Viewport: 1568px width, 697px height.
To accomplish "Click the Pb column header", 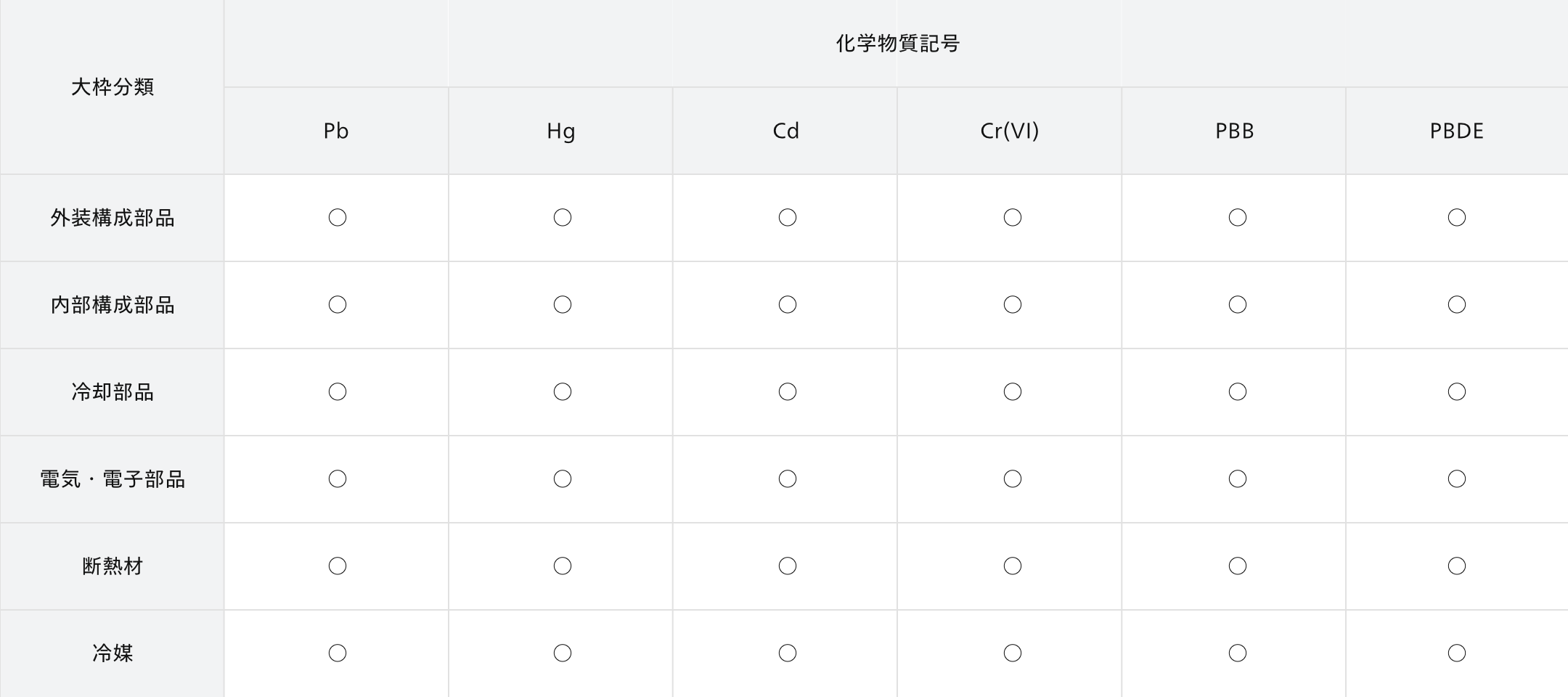I will [x=336, y=131].
